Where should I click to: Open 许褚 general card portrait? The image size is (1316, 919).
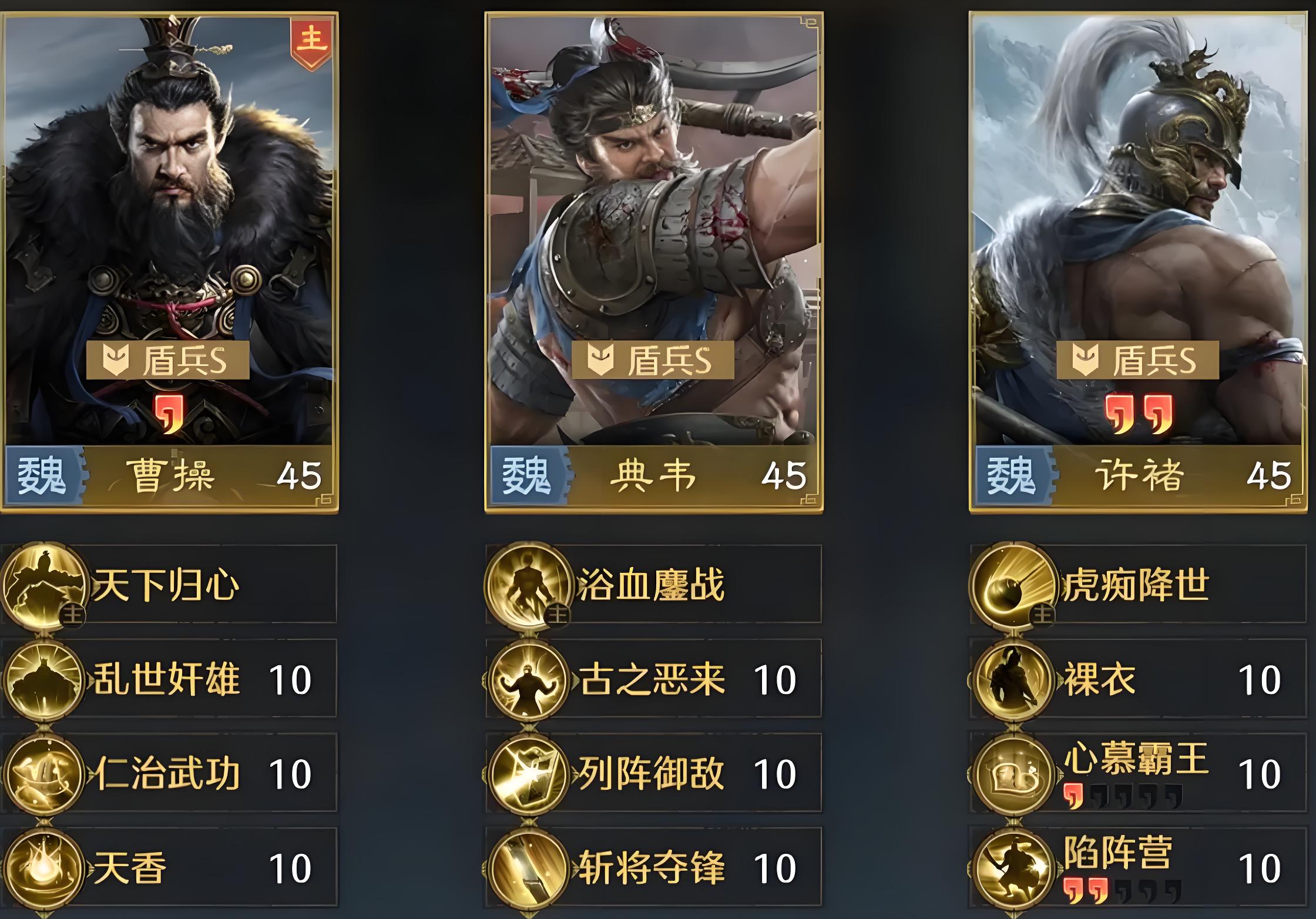1139,261
